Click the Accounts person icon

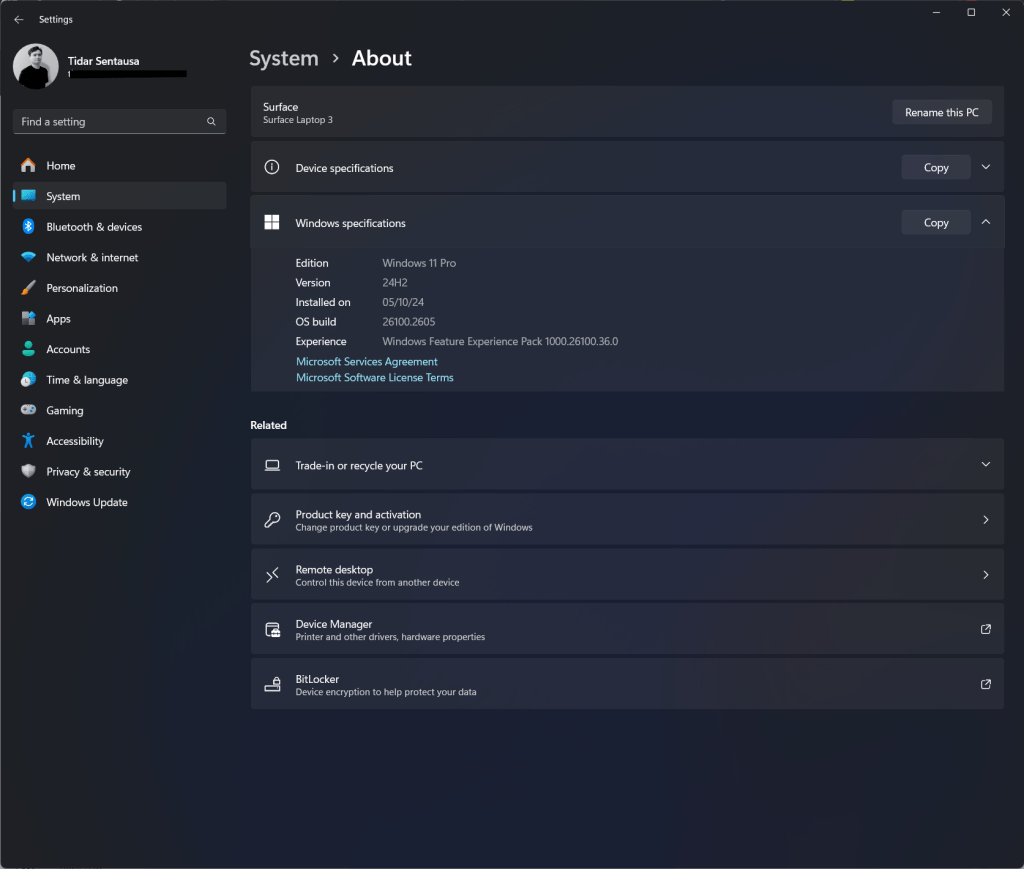point(28,349)
